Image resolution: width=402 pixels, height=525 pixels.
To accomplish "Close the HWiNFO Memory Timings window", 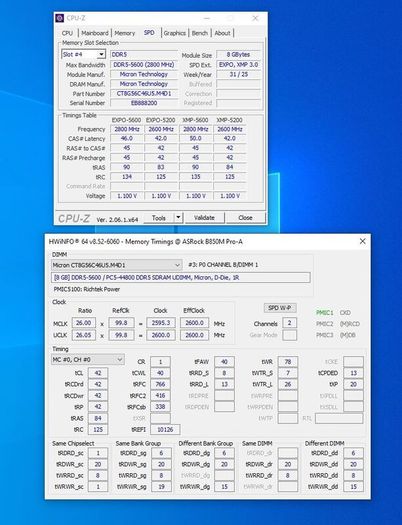I will 363,241.
